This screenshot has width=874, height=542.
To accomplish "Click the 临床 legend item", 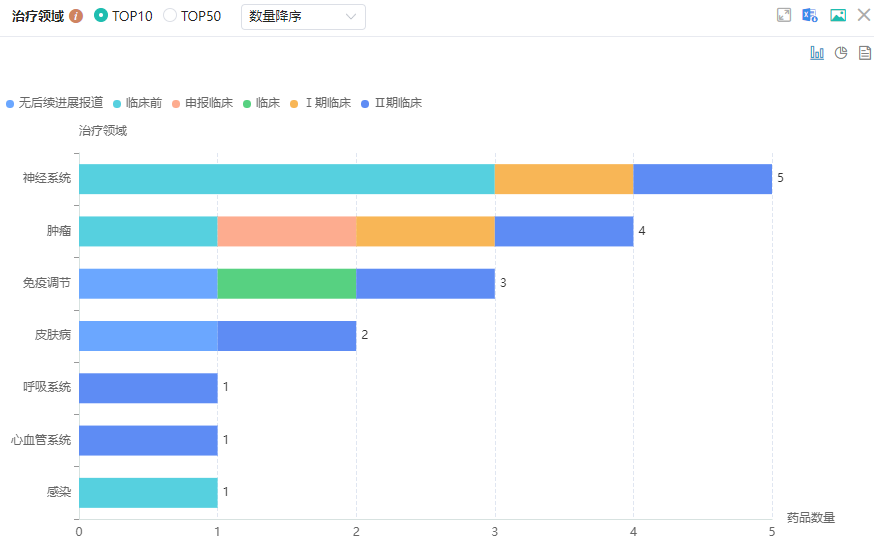I will (x=262, y=103).
